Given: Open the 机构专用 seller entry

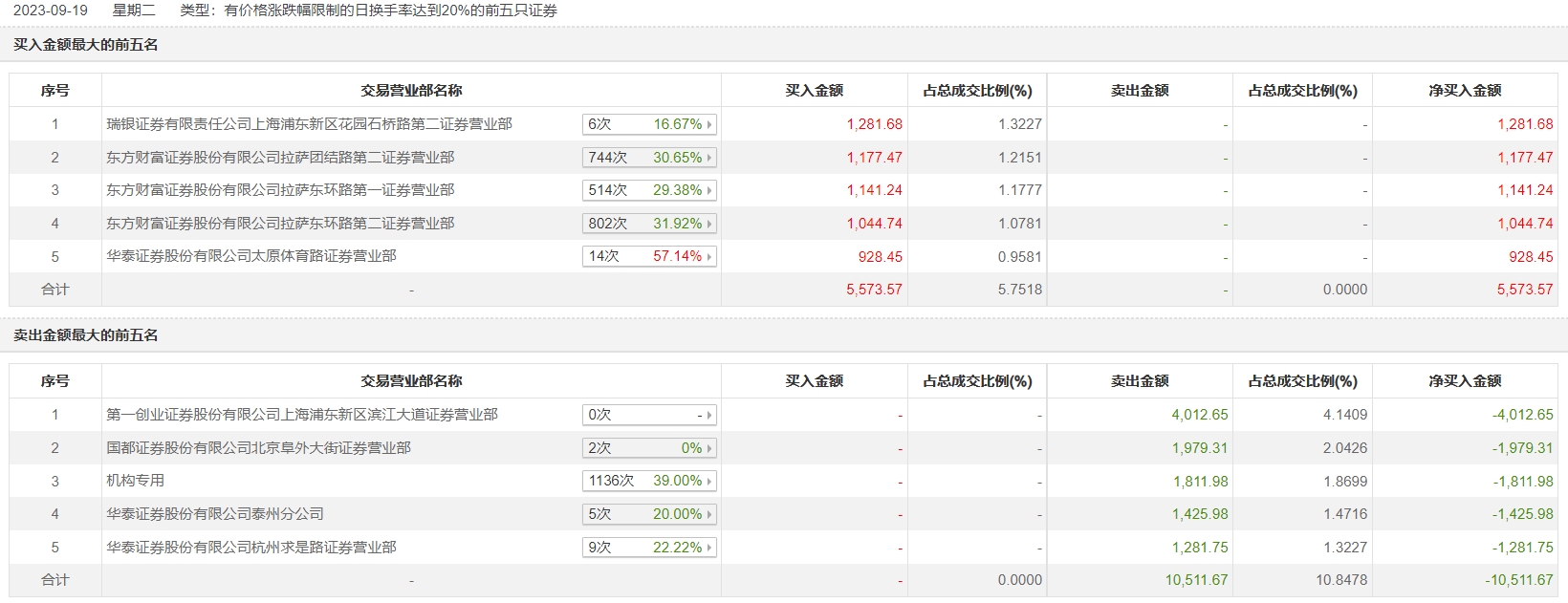Looking at the screenshot, I should (135, 481).
